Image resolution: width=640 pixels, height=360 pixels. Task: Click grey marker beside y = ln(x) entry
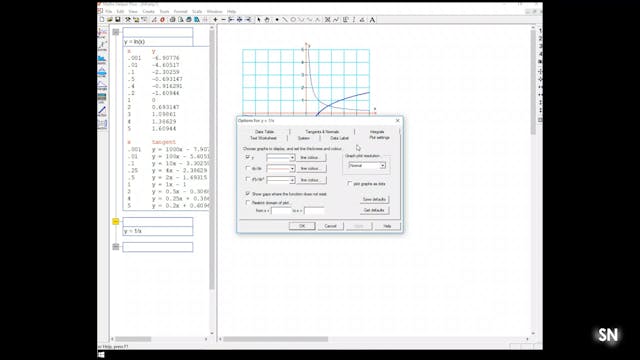pyautogui.click(x=116, y=32)
